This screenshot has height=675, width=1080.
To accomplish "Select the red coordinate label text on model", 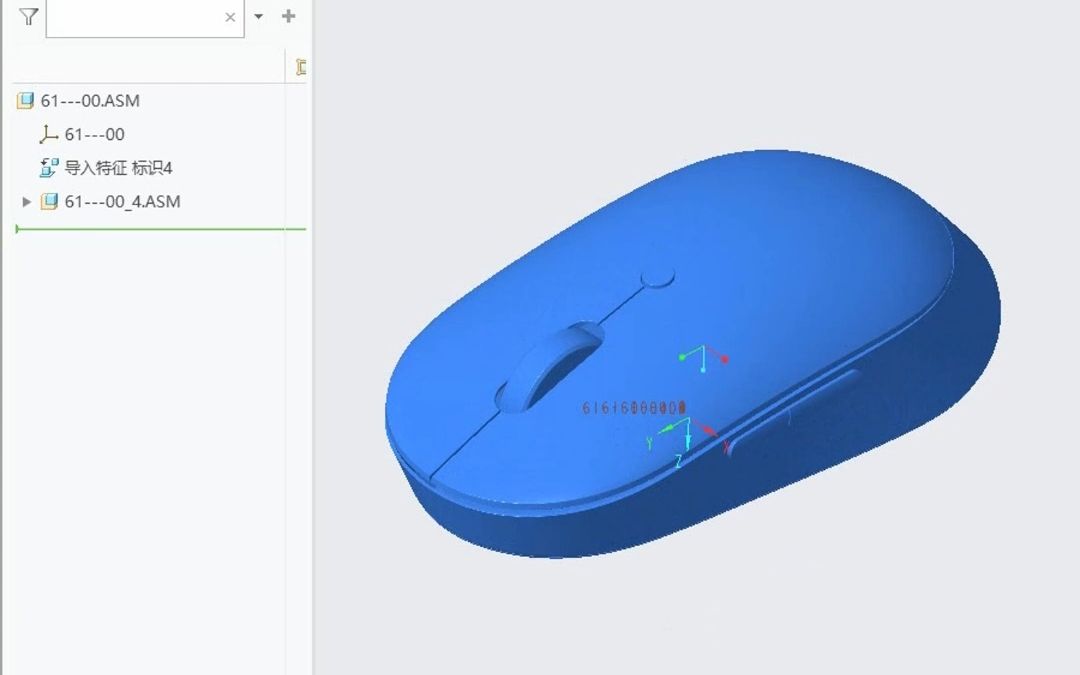I will (x=633, y=408).
